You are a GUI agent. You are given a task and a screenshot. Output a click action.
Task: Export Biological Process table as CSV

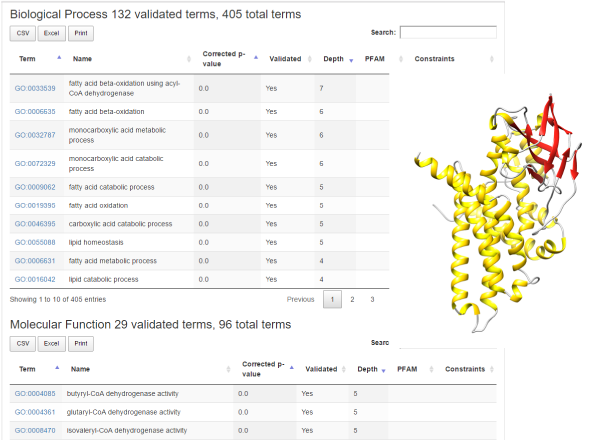(22, 33)
